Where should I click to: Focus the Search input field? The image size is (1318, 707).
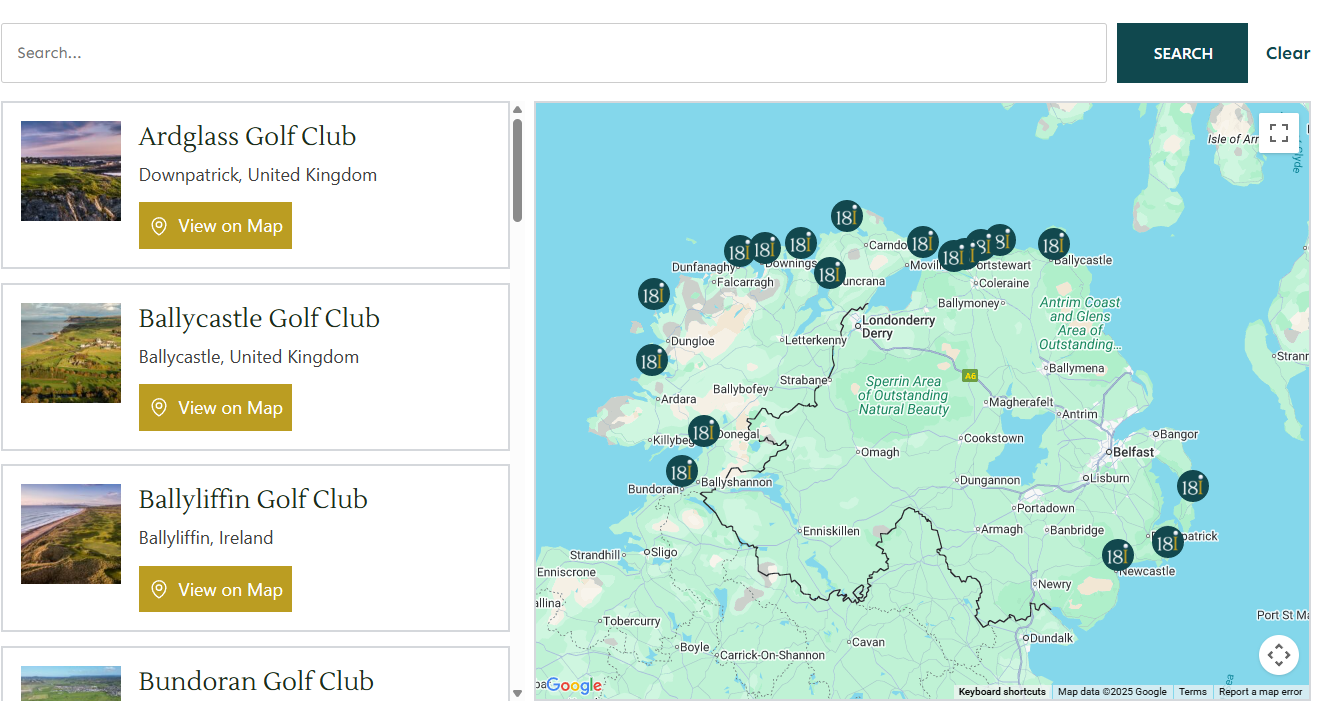coord(554,53)
